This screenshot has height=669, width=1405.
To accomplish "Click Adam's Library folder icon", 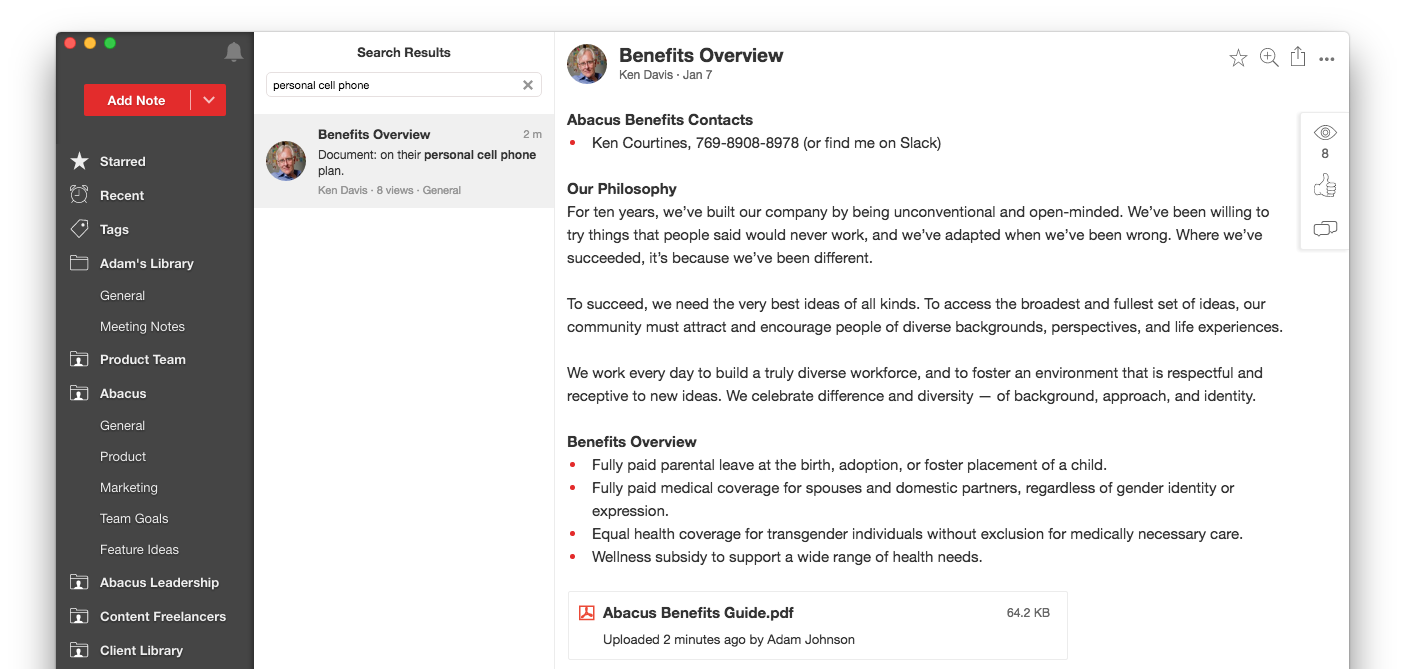I will click(x=79, y=263).
